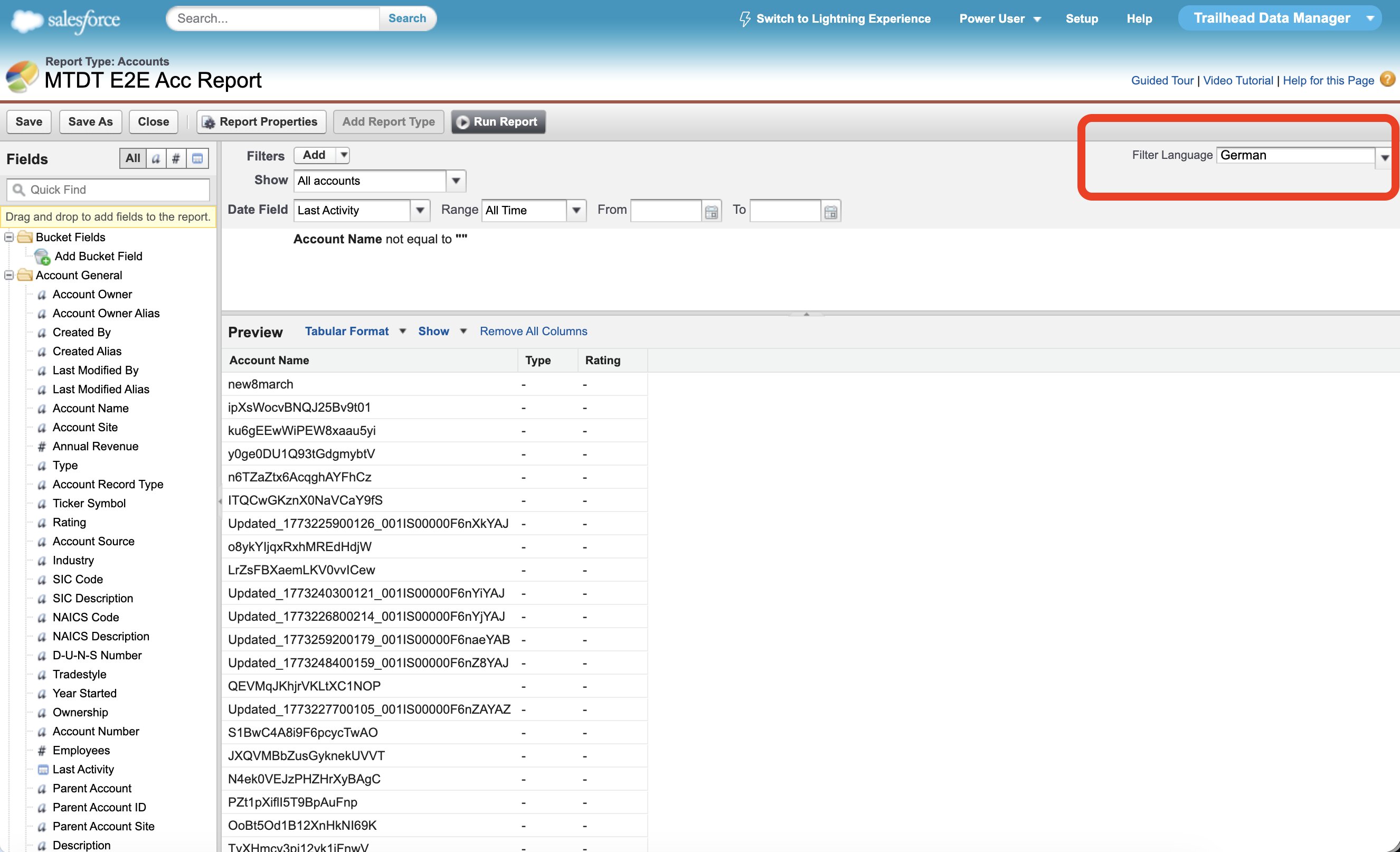This screenshot has width=1400, height=852.
Task: Click the panel collapse arrow above Preview
Action: pos(806,314)
